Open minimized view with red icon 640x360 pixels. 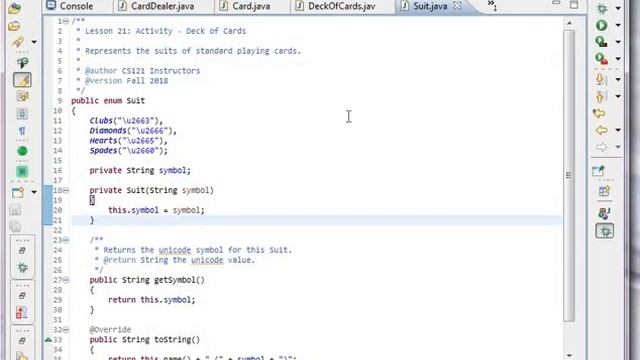(22, 313)
